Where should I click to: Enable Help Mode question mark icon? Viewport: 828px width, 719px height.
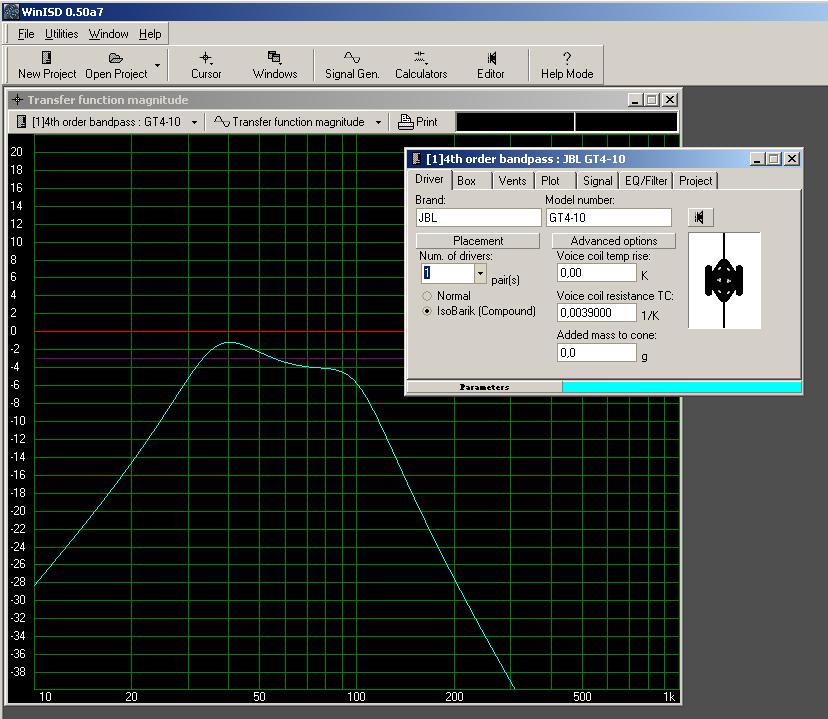pyautogui.click(x=566, y=58)
